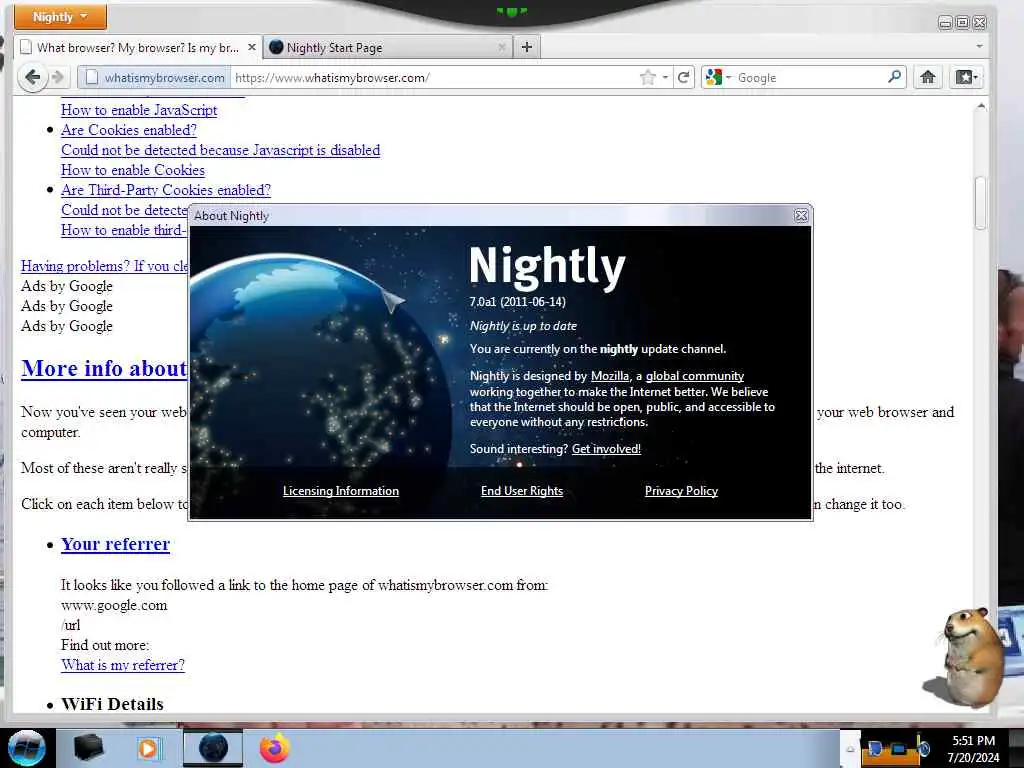
Task: Open a new tab with plus button
Action: [x=527, y=47]
